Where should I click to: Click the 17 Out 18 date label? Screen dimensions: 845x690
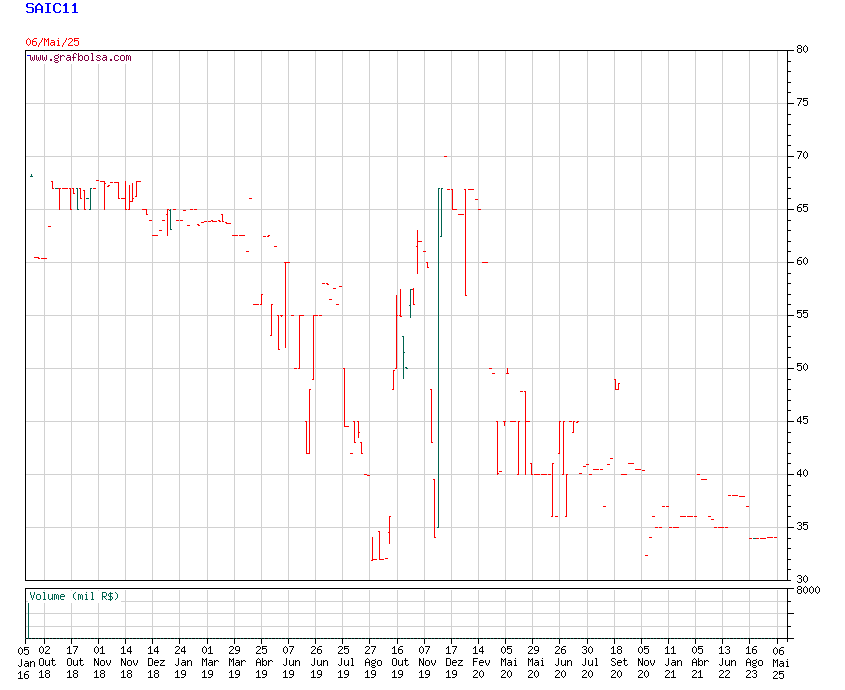(74, 663)
